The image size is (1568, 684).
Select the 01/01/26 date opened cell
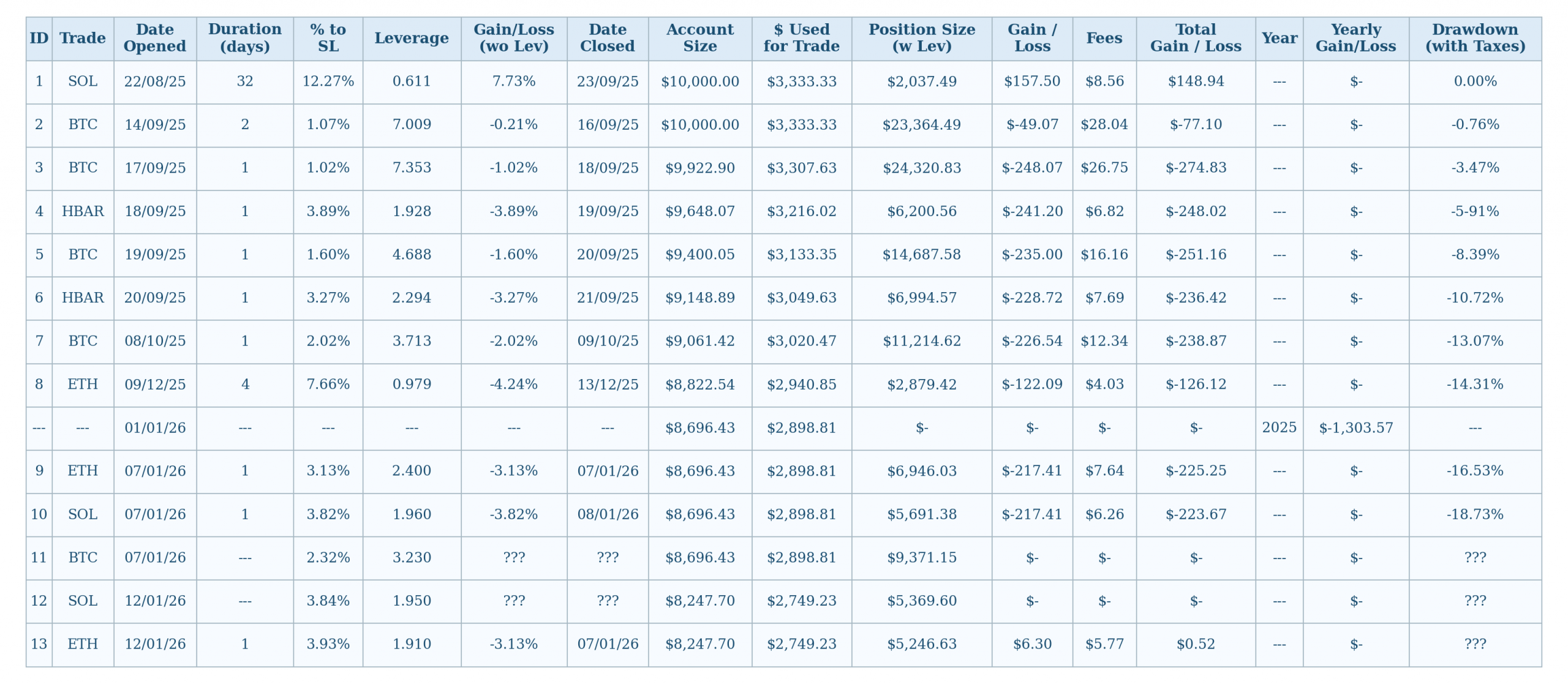pyautogui.click(x=155, y=427)
